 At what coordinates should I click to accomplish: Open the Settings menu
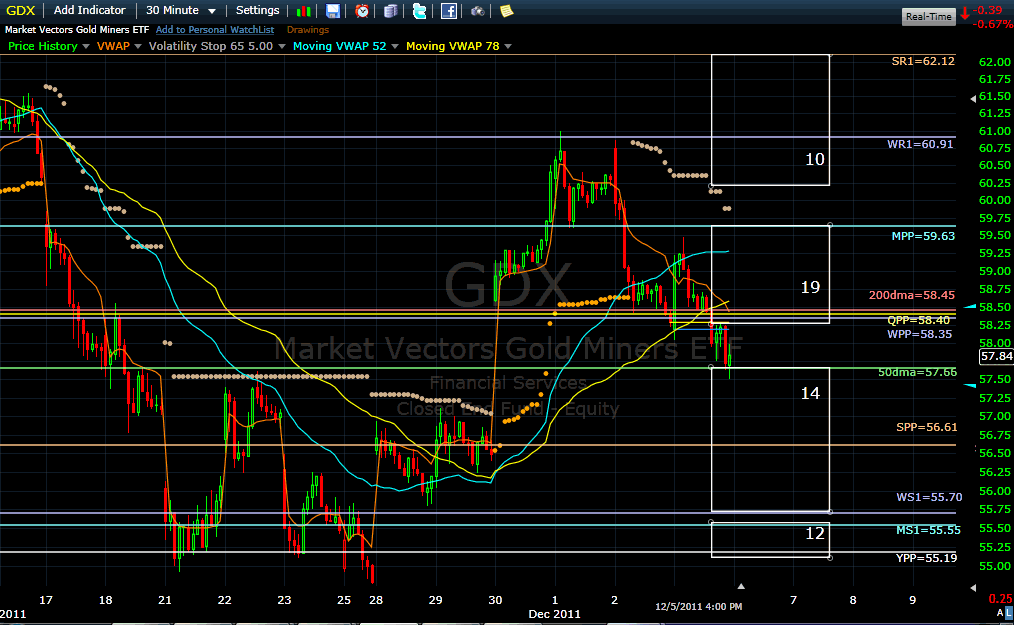(x=257, y=10)
